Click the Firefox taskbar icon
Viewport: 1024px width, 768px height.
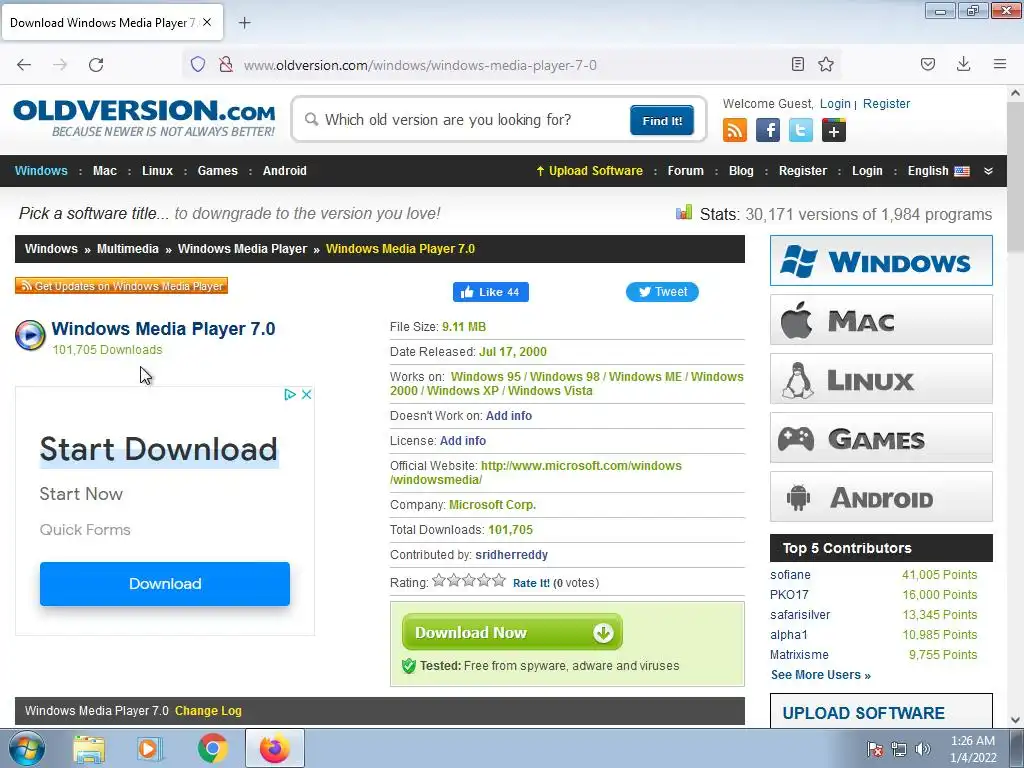click(x=275, y=748)
